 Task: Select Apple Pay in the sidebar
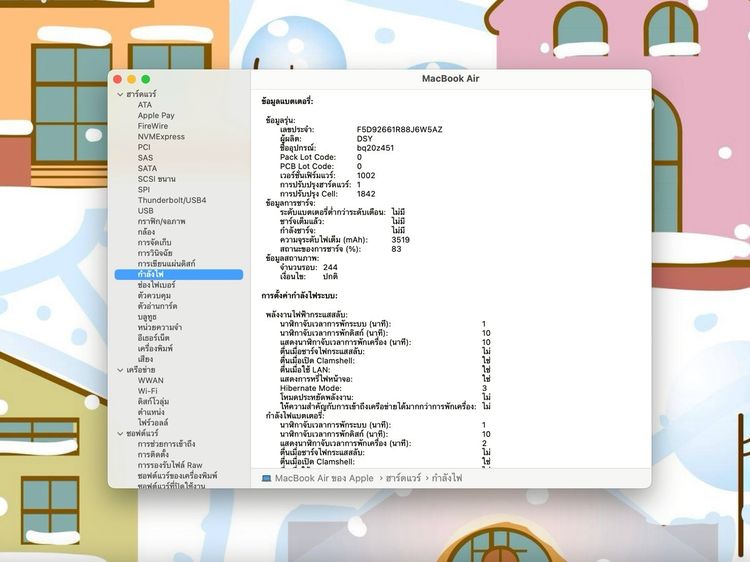click(156, 116)
